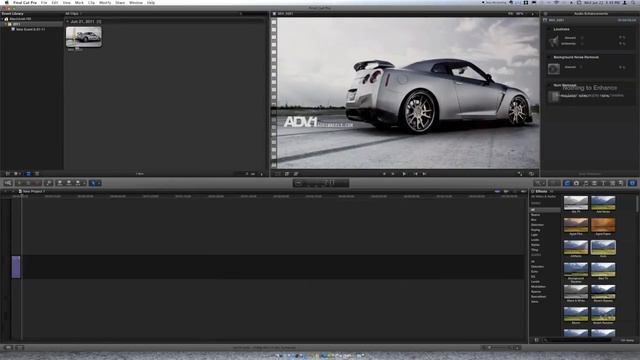Viewport: 640px width, 360px height.
Task: Open the All Clips filter dropdown
Action: [73, 13]
